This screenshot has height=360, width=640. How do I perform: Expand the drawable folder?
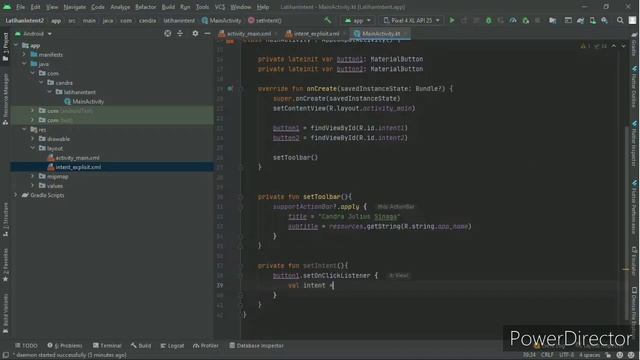pos(33,139)
